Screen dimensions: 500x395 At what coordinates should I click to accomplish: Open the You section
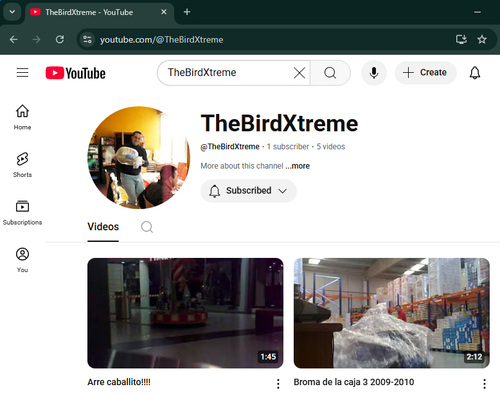(x=22, y=260)
